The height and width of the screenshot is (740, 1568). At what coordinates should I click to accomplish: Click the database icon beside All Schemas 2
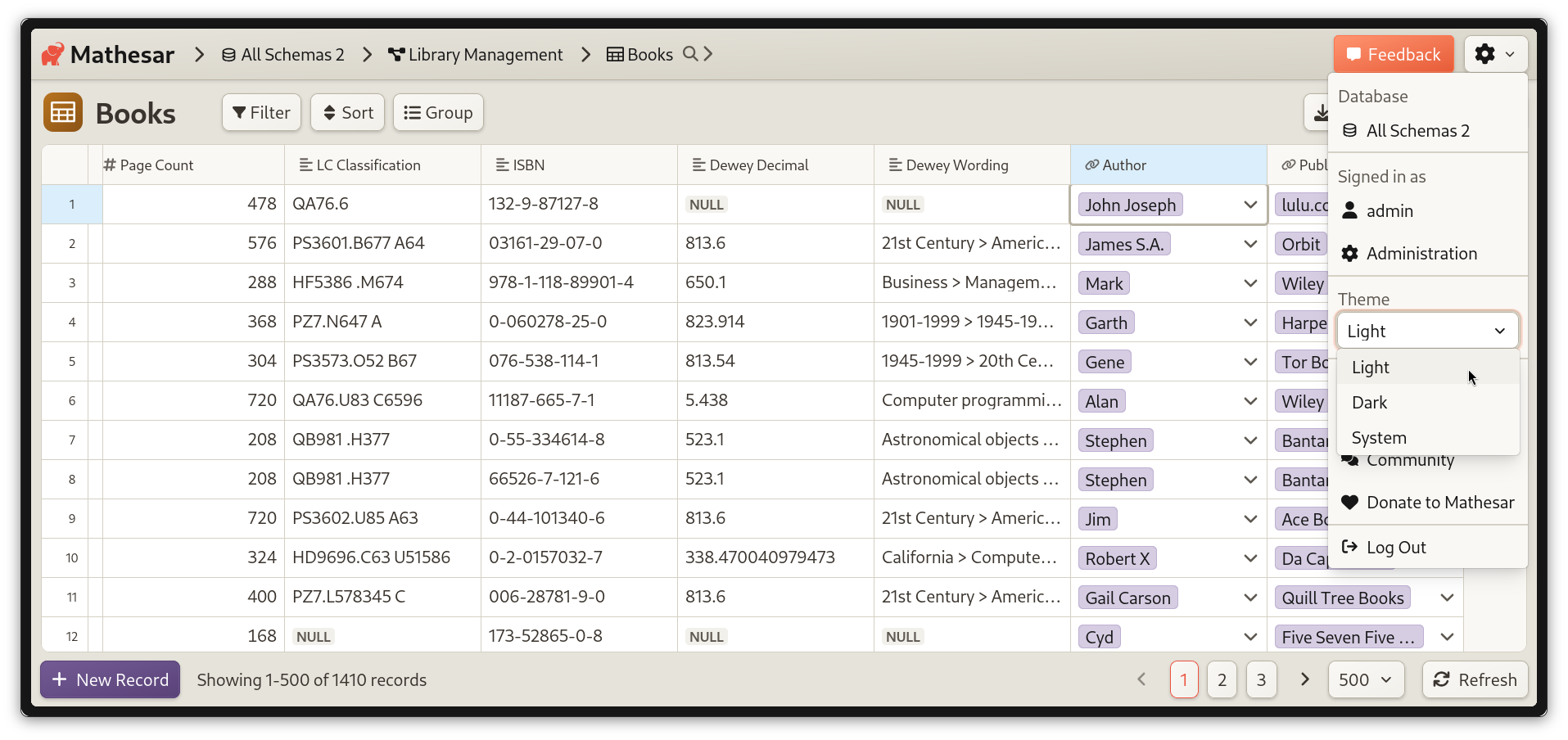[x=228, y=54]
